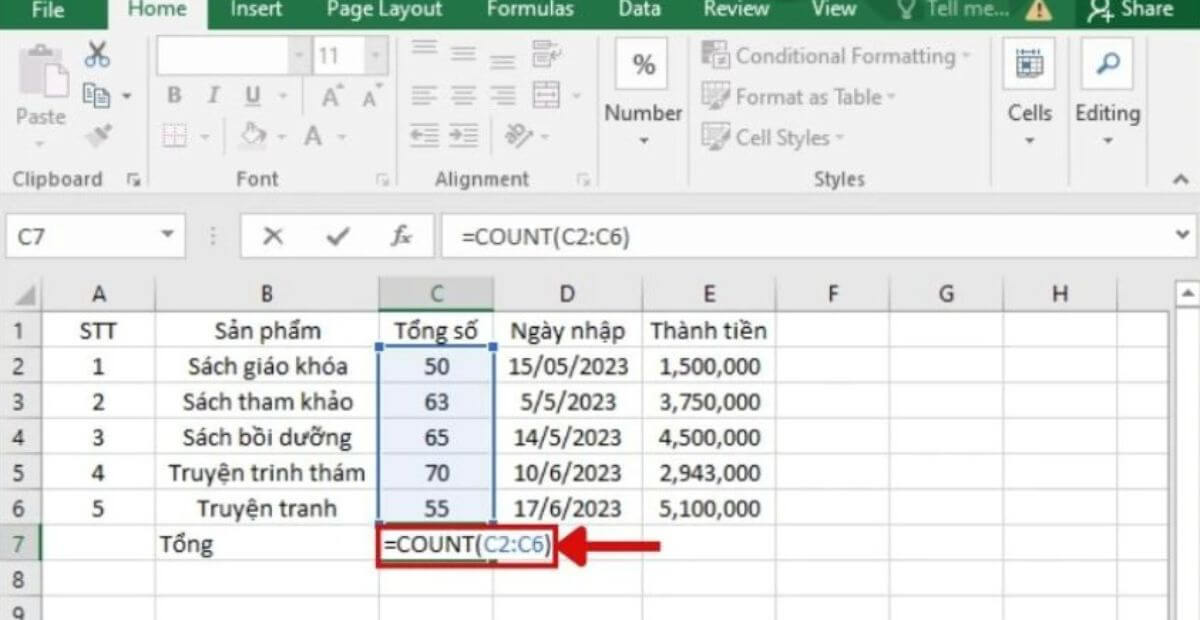1200x620 pixels.
Task: Switch to the Review tab
Action: point(735,10)
